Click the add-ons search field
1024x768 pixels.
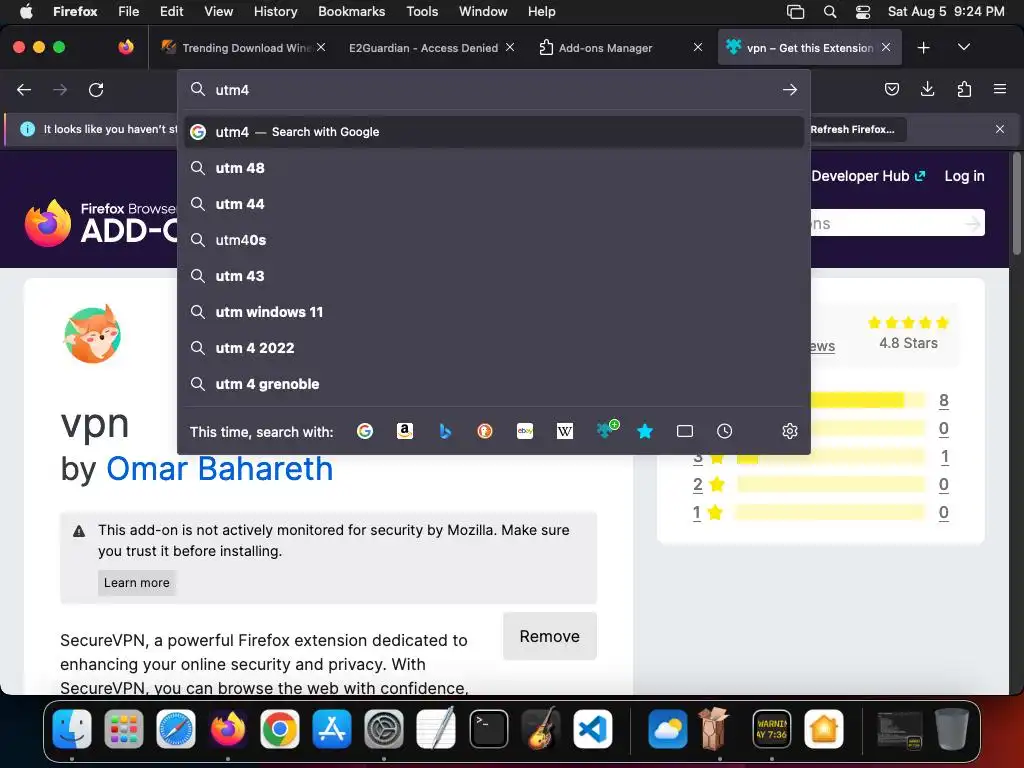(x=888, y=223)
